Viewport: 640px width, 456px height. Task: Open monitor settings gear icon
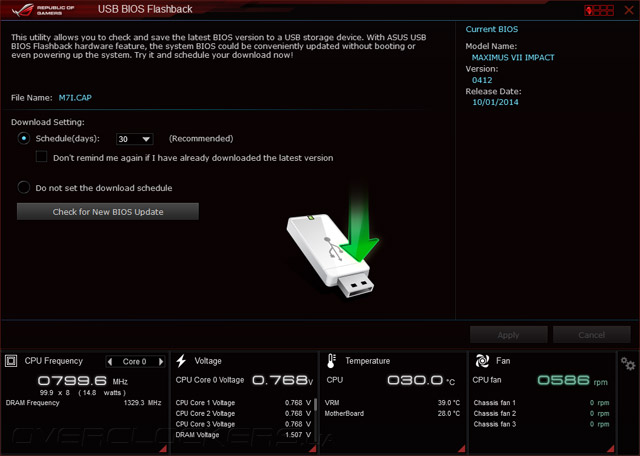pos(628,363)
